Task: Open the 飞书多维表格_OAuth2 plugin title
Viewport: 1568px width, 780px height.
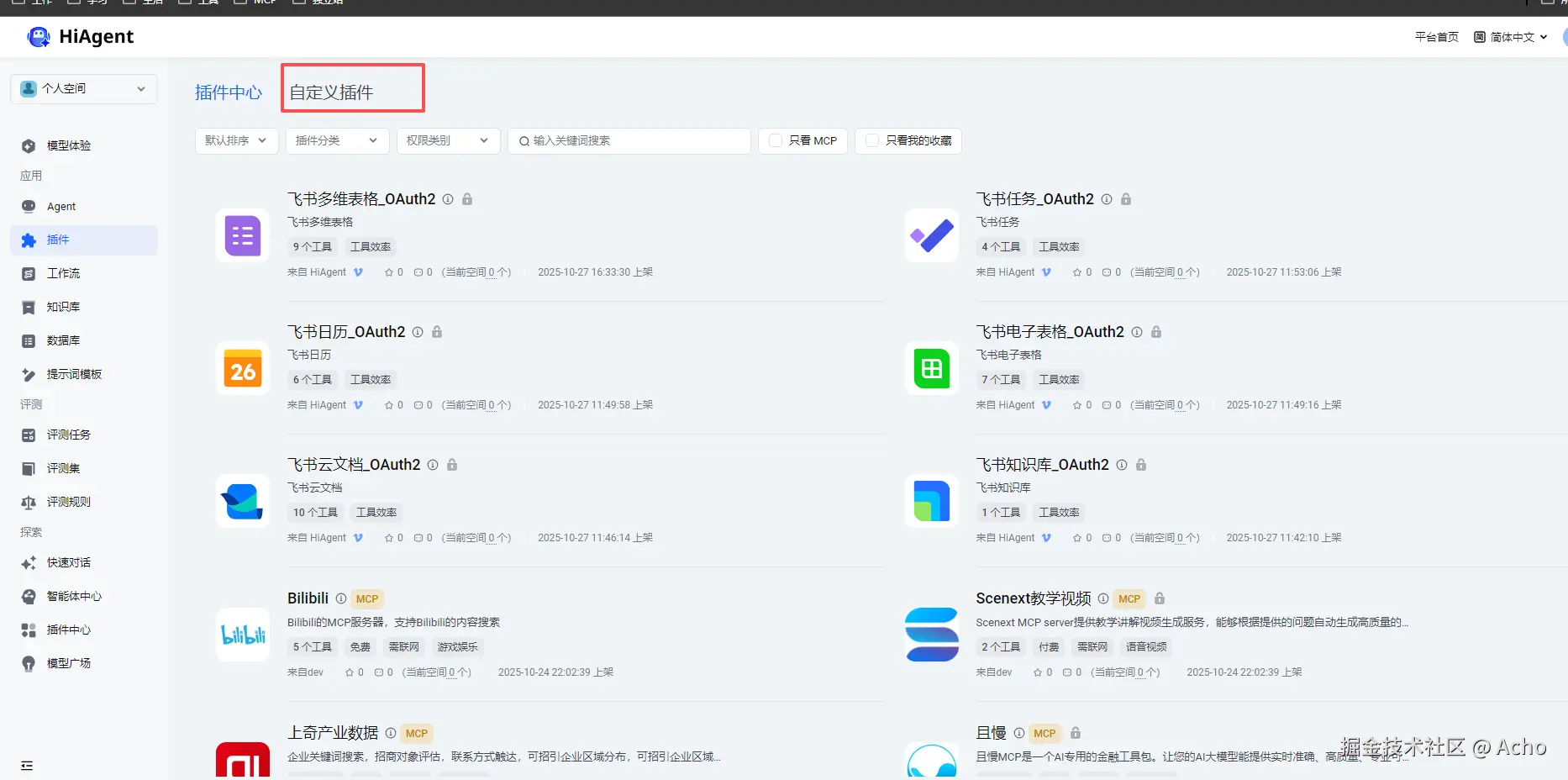Action: (361, 199)
